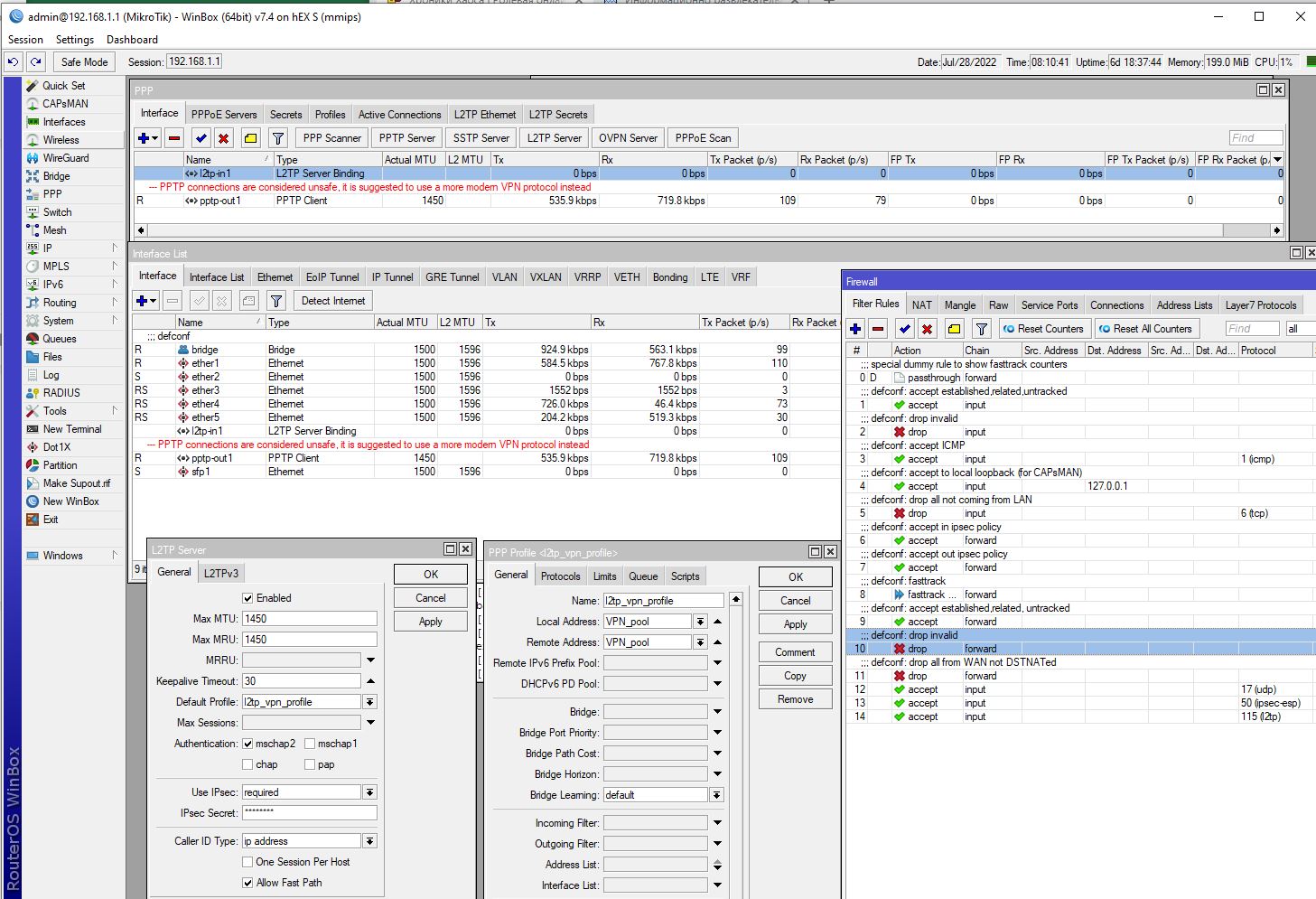The height and width of the screenshot is (899, 1316).
Task: Open New Terminal from sidebar
Action: tap(72, 429)
